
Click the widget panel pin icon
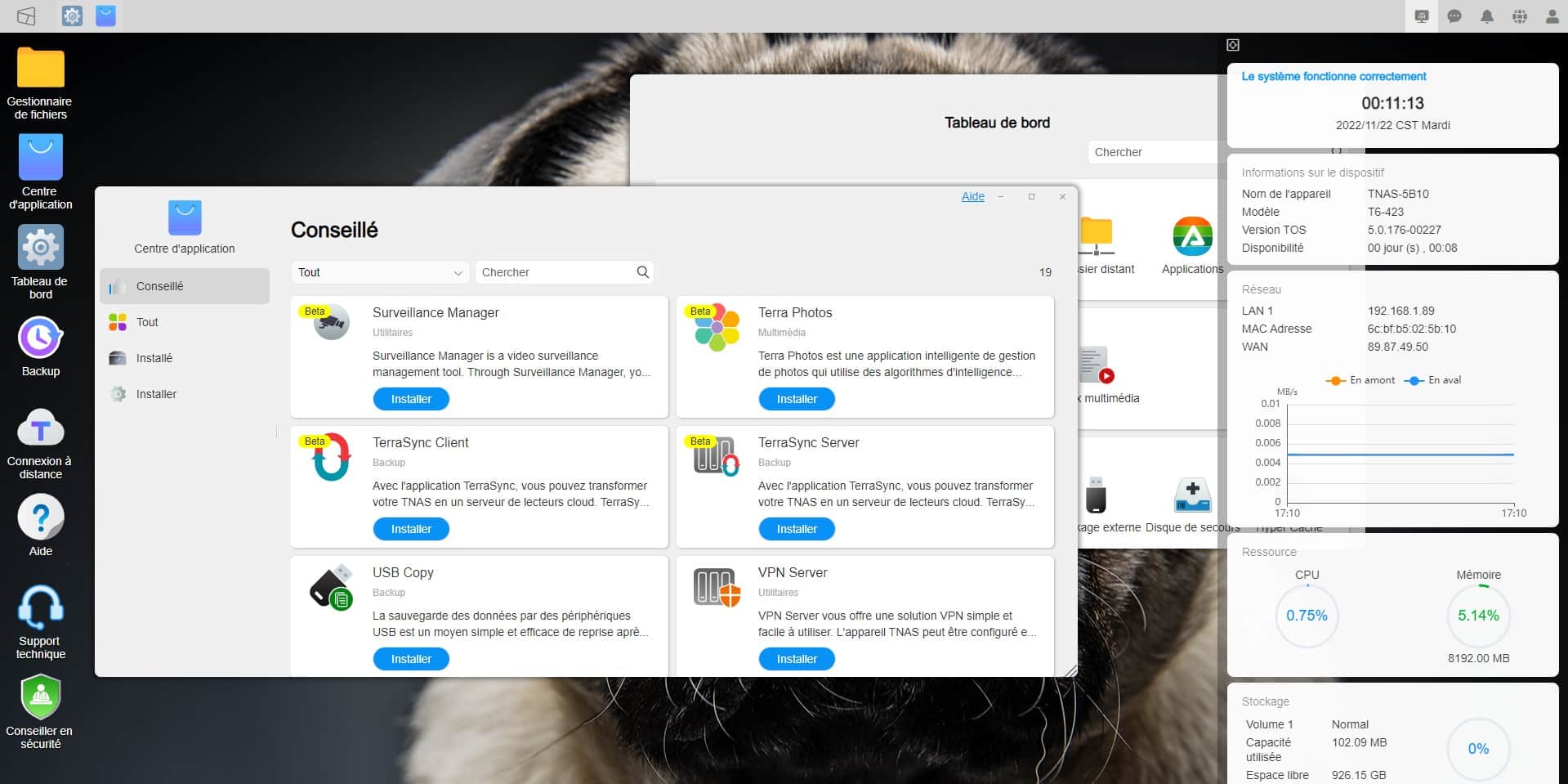[x=1233, y=45]
